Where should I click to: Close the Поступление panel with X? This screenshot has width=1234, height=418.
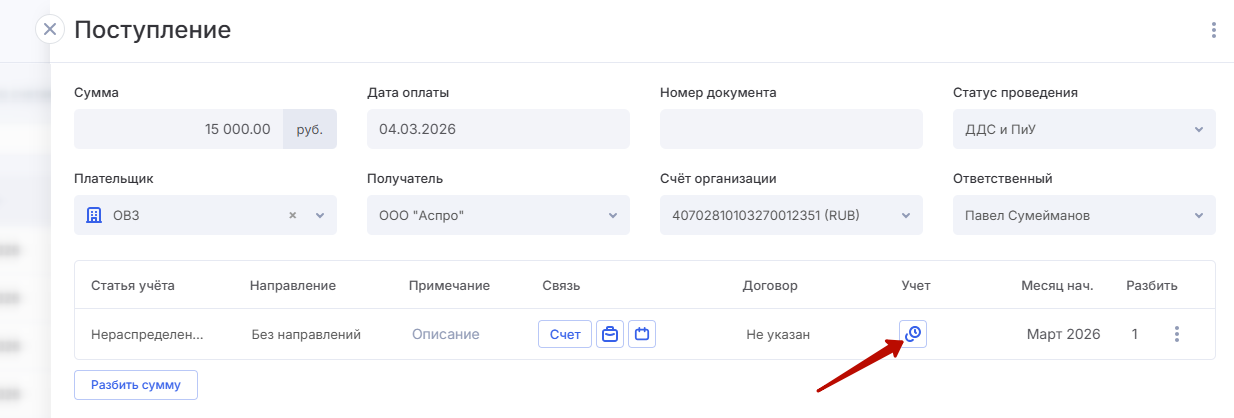[x=50, y=29]
